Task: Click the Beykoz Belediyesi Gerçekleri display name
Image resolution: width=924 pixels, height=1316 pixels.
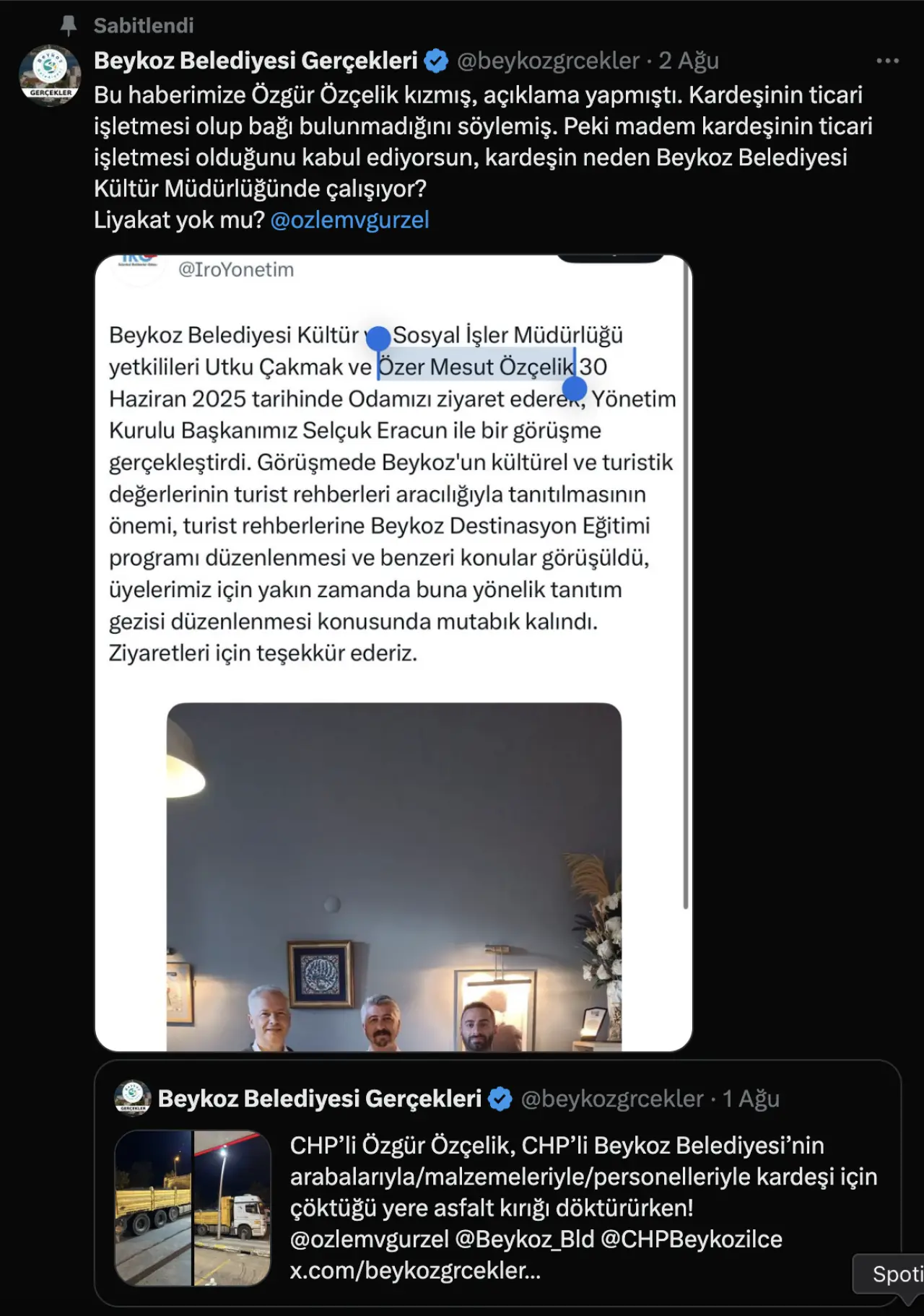Action: 256,61
